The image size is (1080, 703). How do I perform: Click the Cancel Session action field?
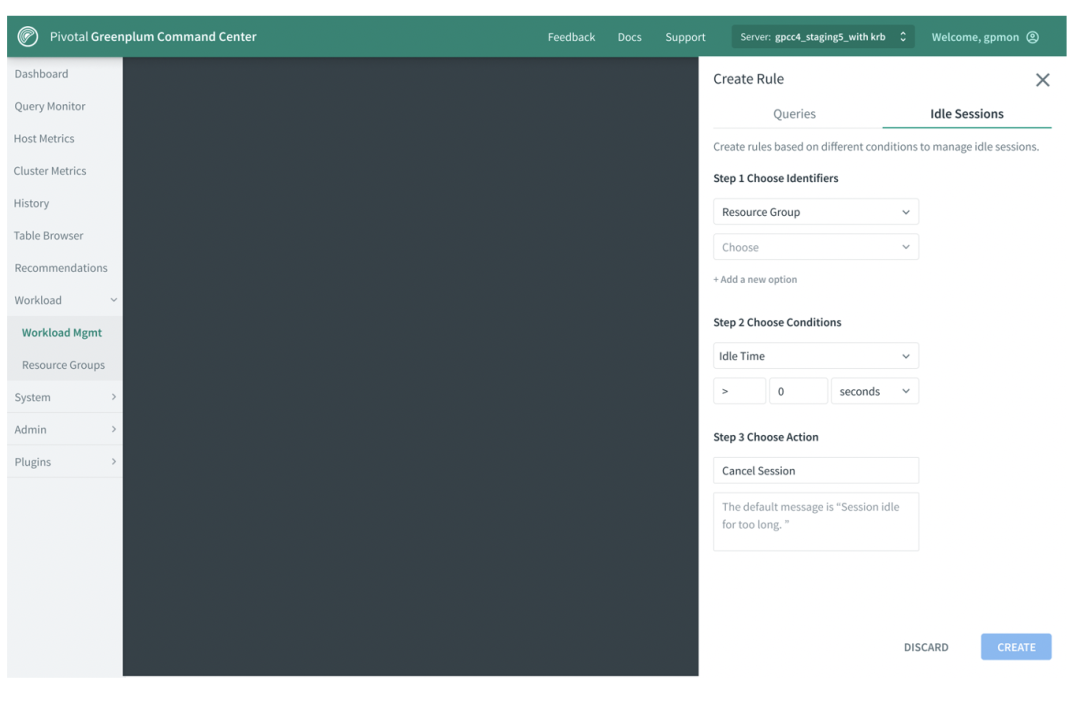(816, 471)
